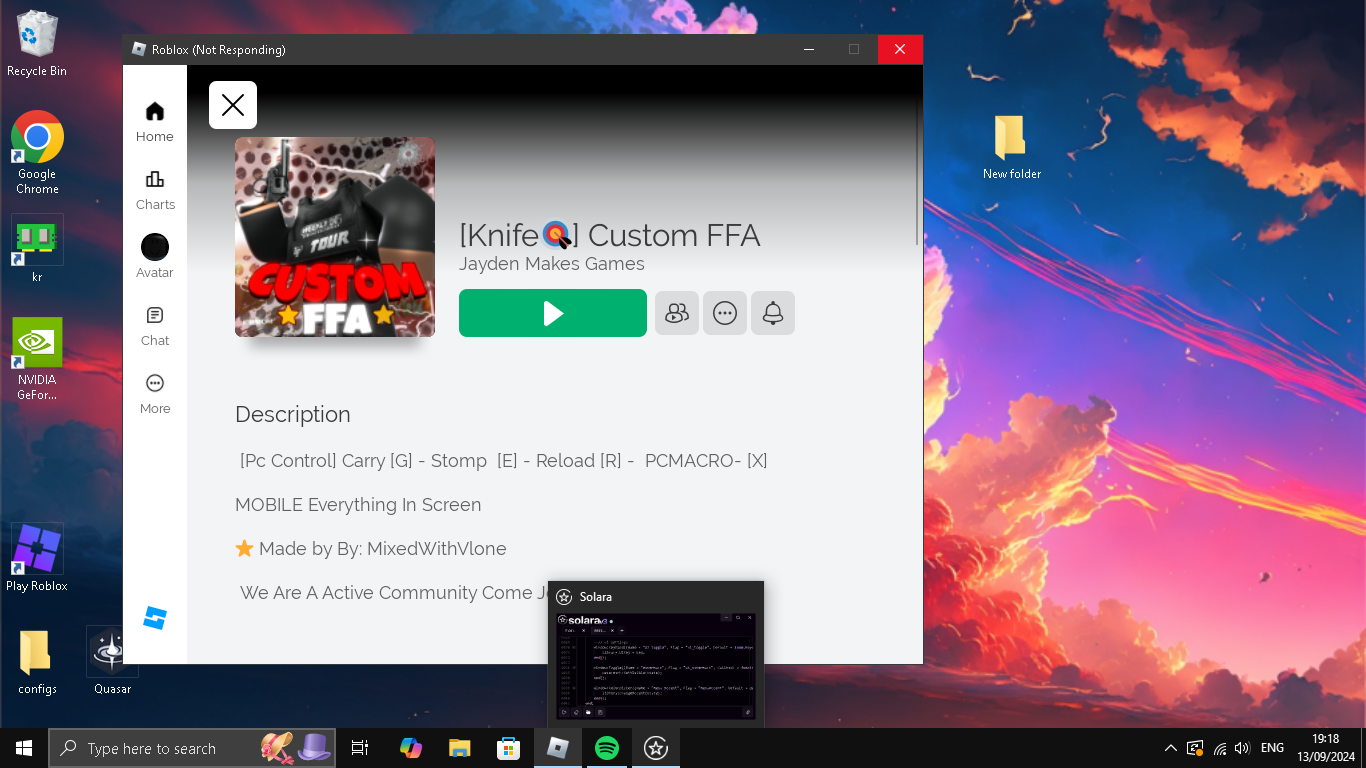The width and height of the screenshot is (1366, 768).
Task: Open Microsoft Store from the taskbar
Action: [508, 748]
